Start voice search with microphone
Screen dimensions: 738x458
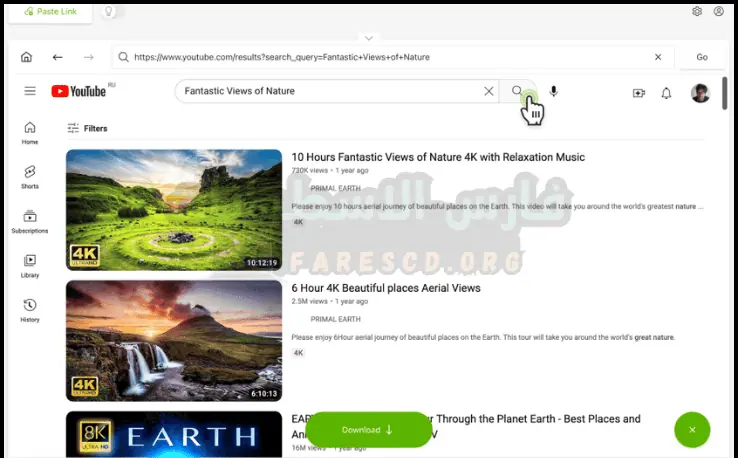click(x=554, y=91)
